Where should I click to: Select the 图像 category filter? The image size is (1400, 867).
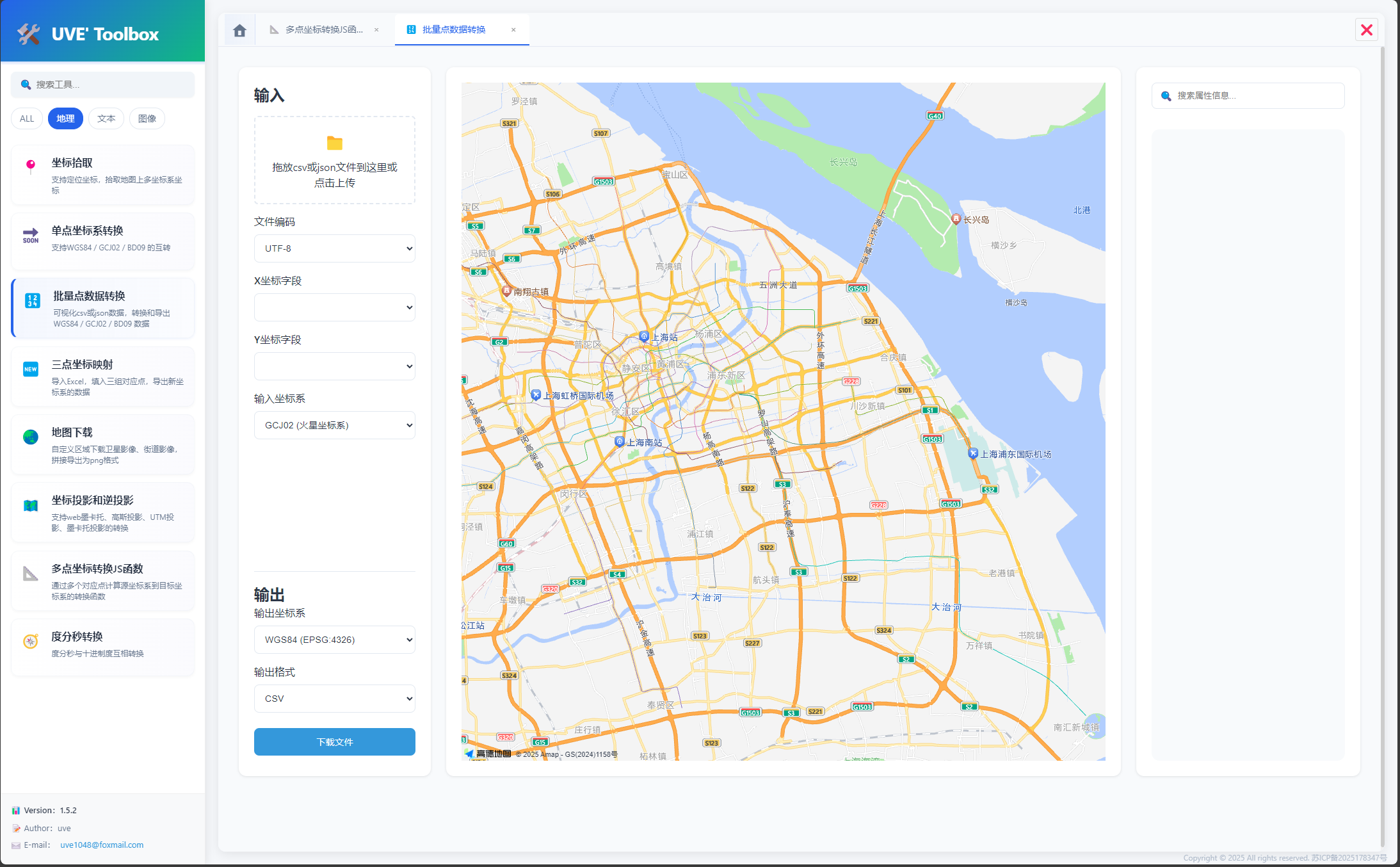147,118
